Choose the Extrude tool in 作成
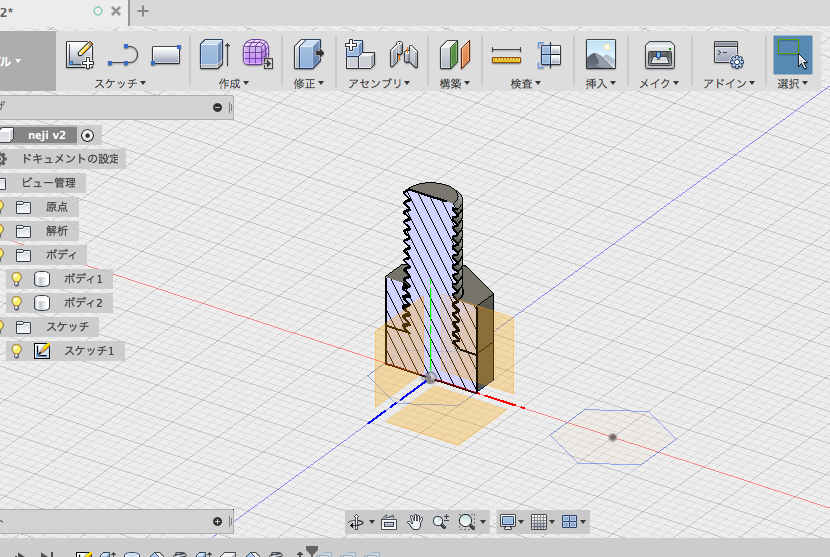This screenshot has width=830, height=557. (214, 54)
